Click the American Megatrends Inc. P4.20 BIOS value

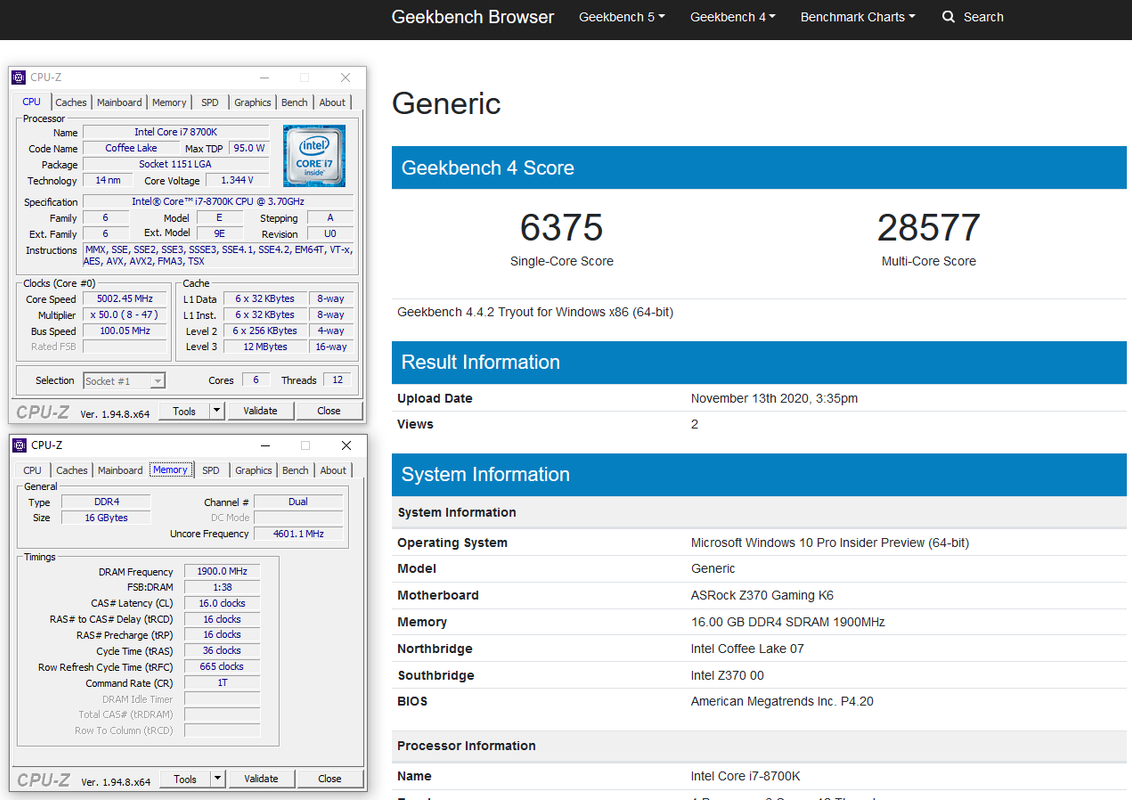(782, 701)
